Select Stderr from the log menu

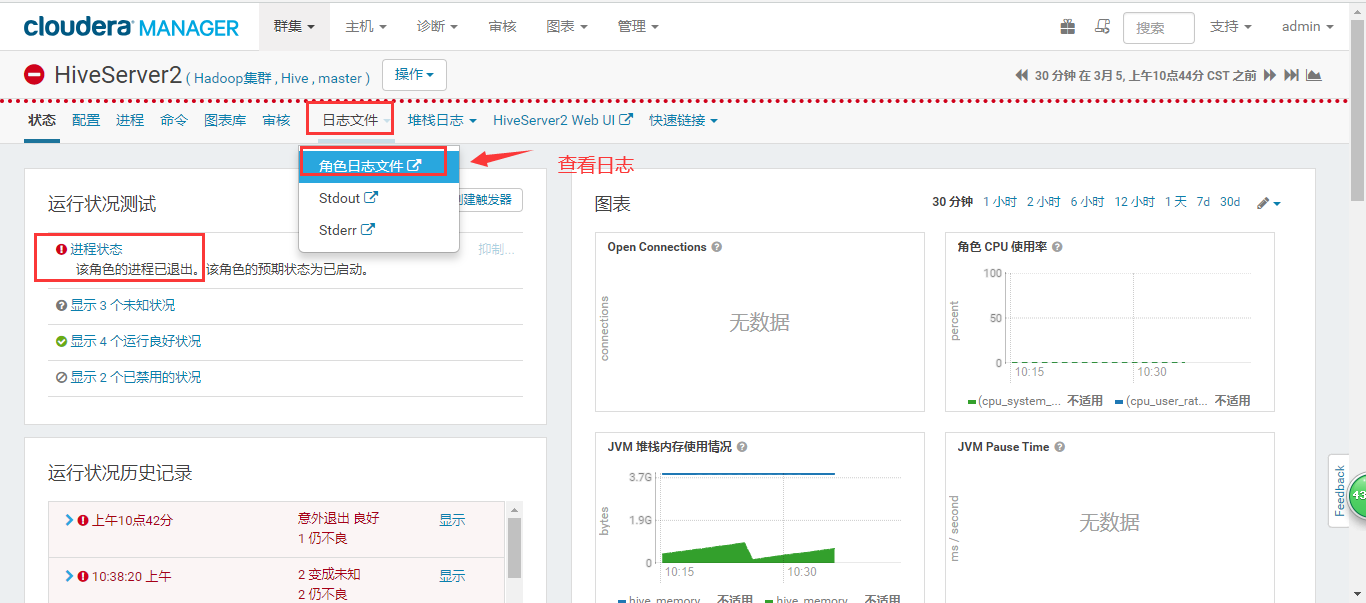[x=379, y=230]
